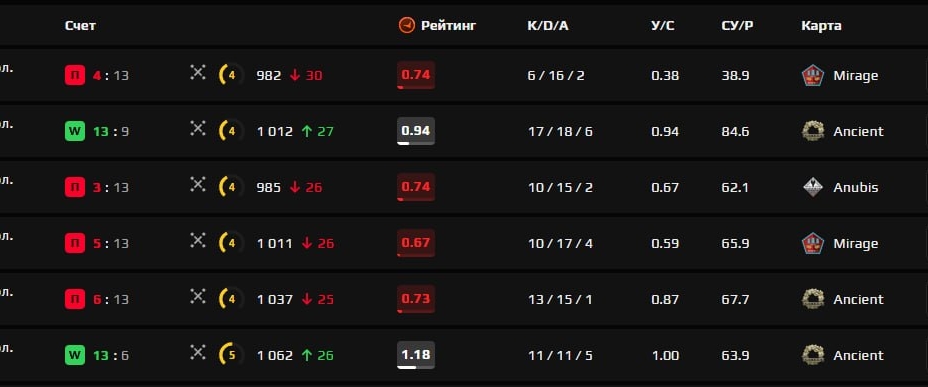The image size is (928, 387).
Task: Click the Карта column header
Action: pos(821,26)
